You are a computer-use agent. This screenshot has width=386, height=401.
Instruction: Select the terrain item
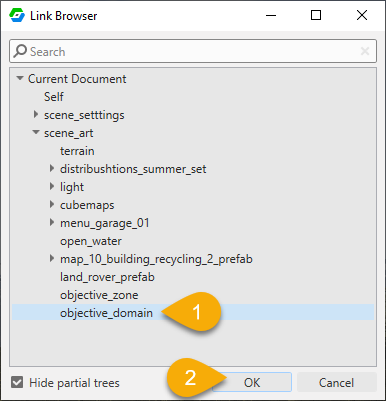pos(77,151)
